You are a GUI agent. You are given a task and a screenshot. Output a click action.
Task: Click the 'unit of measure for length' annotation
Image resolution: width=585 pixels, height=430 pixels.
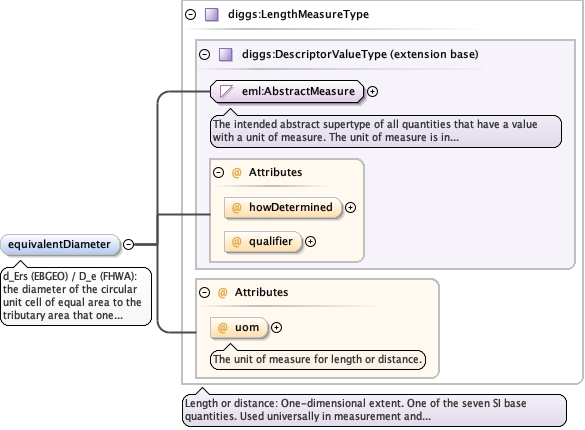pos(318,359)
